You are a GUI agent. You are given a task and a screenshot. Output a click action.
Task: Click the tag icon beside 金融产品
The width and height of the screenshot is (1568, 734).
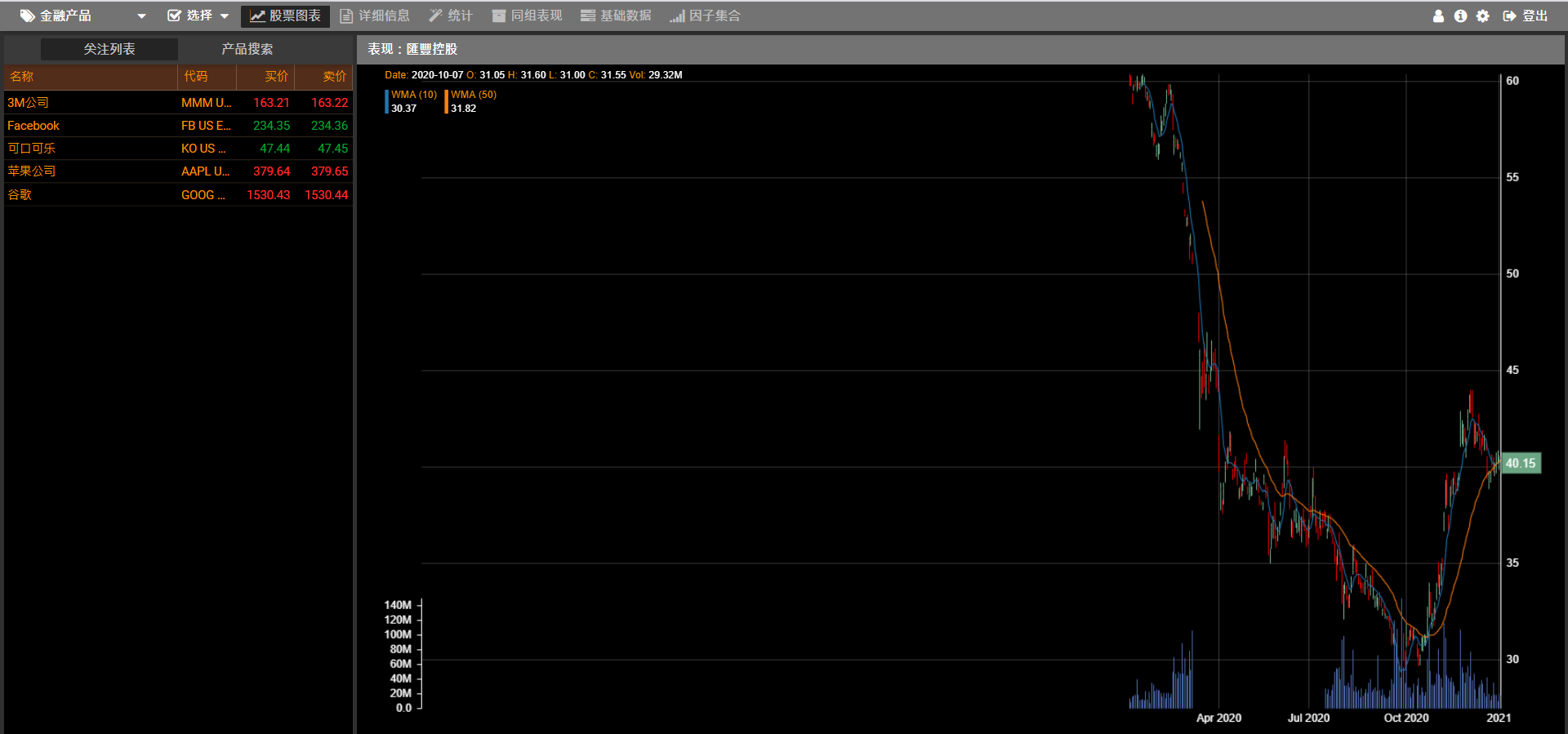[27, 16]
